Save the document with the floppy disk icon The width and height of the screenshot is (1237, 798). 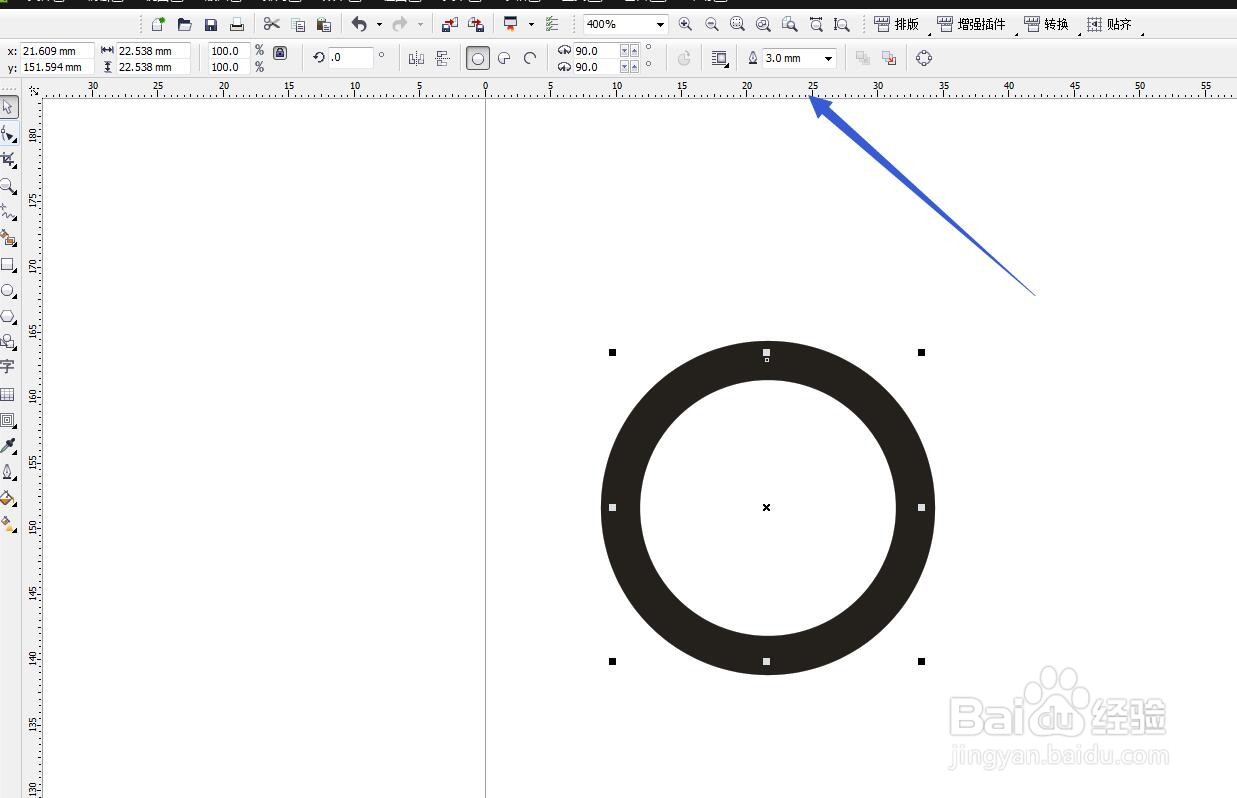pos(210,24)
